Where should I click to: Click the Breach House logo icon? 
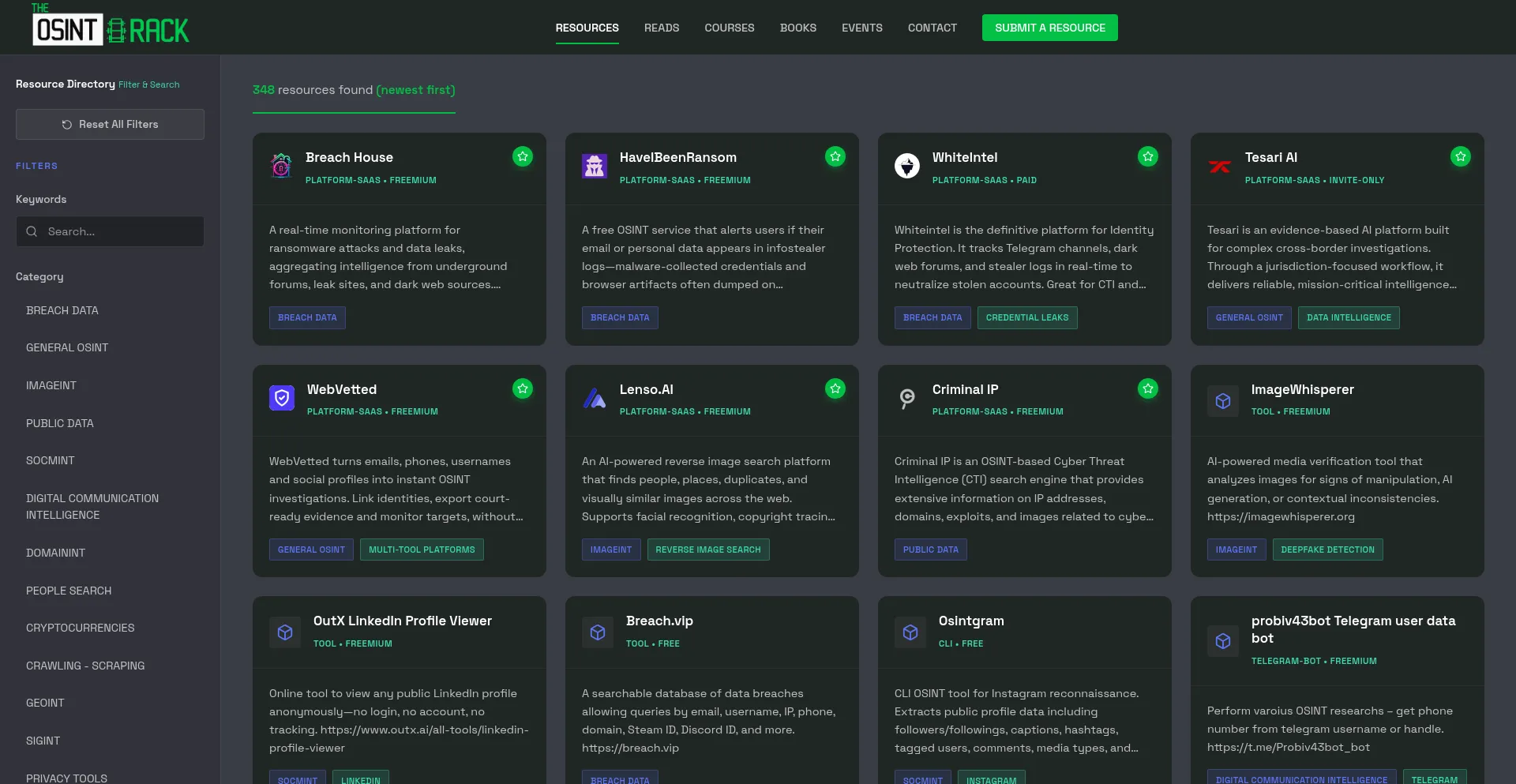(x=281, y=166)
